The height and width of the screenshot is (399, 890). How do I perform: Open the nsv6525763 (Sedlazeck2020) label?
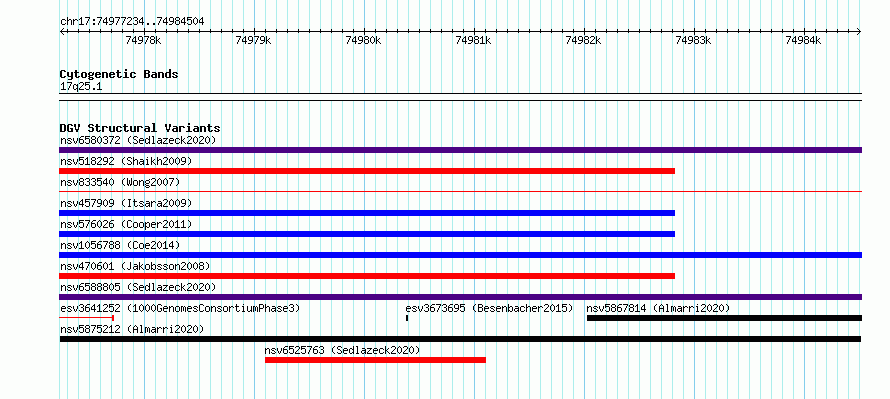(342, 350)
